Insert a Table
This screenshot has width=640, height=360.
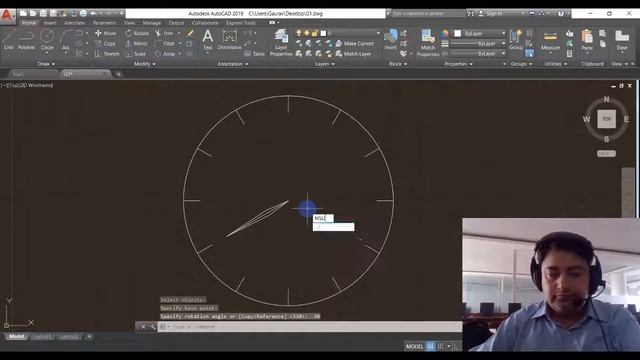(x=254, y=53)
